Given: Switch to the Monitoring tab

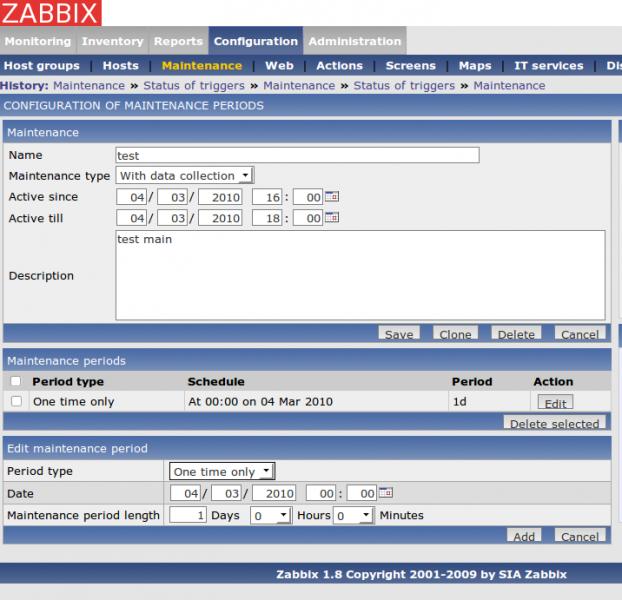Looking at the screenshot, I should pyautogui.click(x=38, y=42).
